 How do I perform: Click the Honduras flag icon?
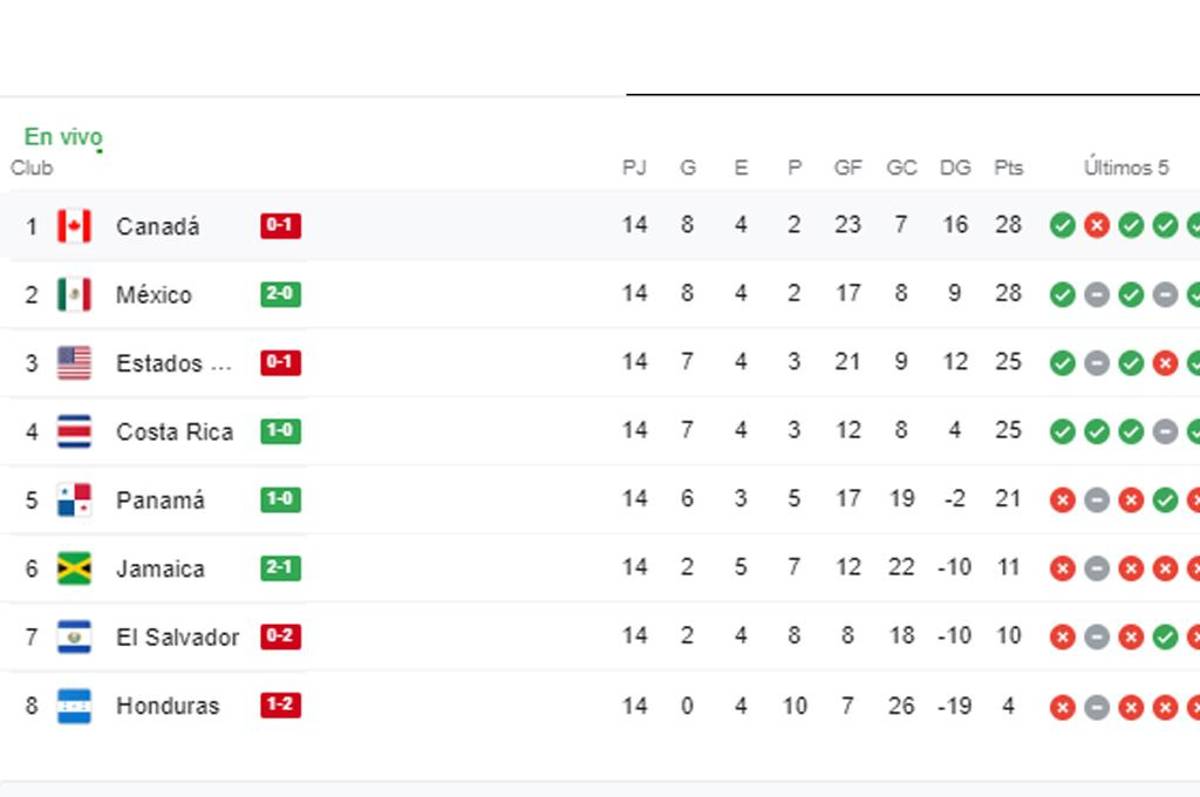pyautogui.click(x=74, y=706)
